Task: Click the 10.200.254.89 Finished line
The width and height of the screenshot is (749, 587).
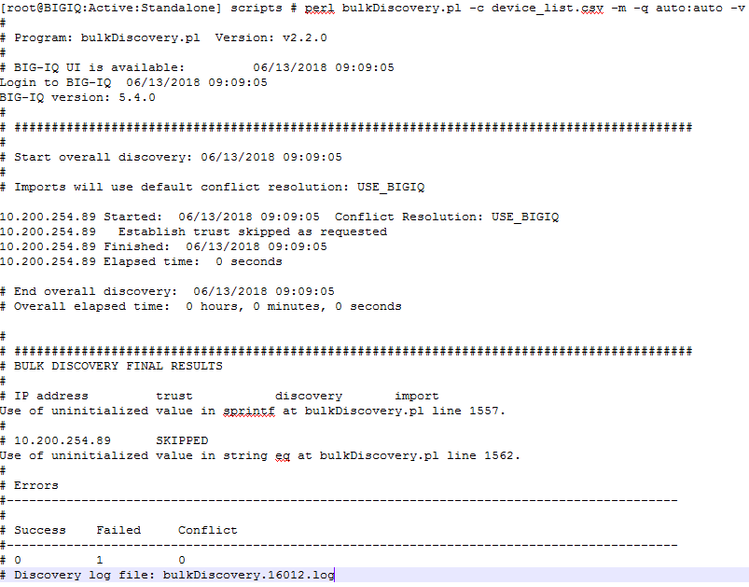Action: [164, 247]
